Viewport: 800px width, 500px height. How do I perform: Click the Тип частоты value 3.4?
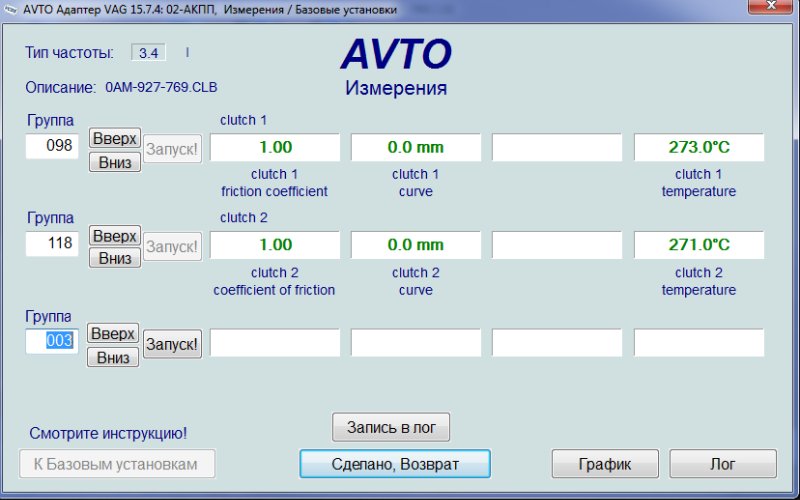148,53
